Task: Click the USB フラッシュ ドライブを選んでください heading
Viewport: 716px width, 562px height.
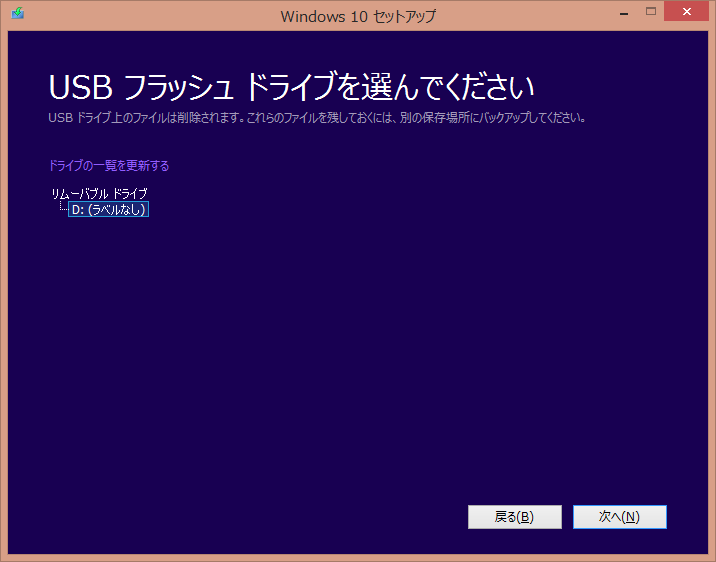Action: (291, 87)
